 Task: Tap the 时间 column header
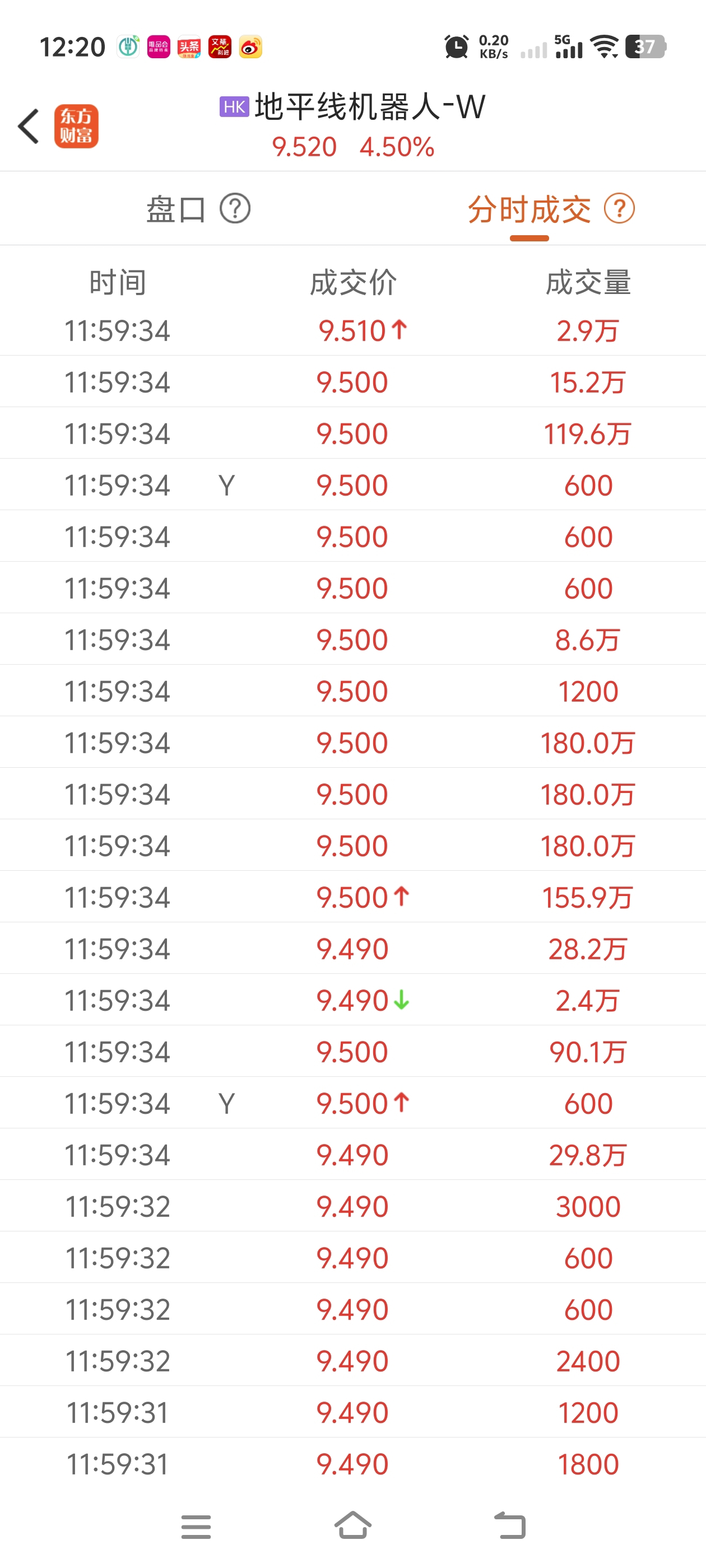pyautogui.click(x=118, y=282)
